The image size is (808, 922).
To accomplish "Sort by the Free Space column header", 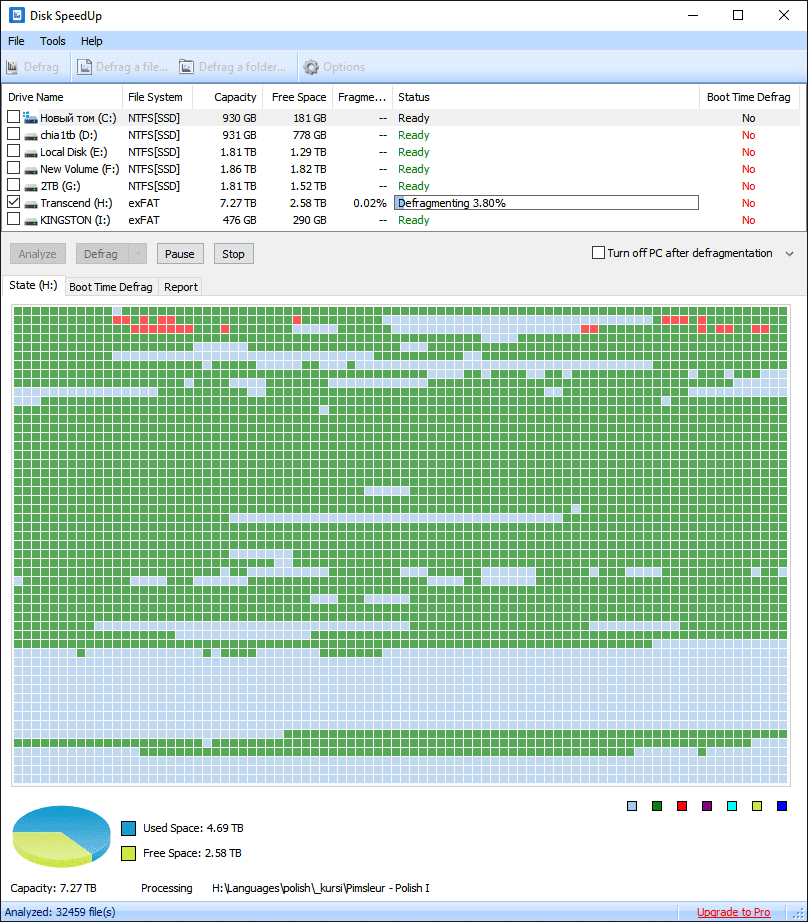I will click(298, 97).
